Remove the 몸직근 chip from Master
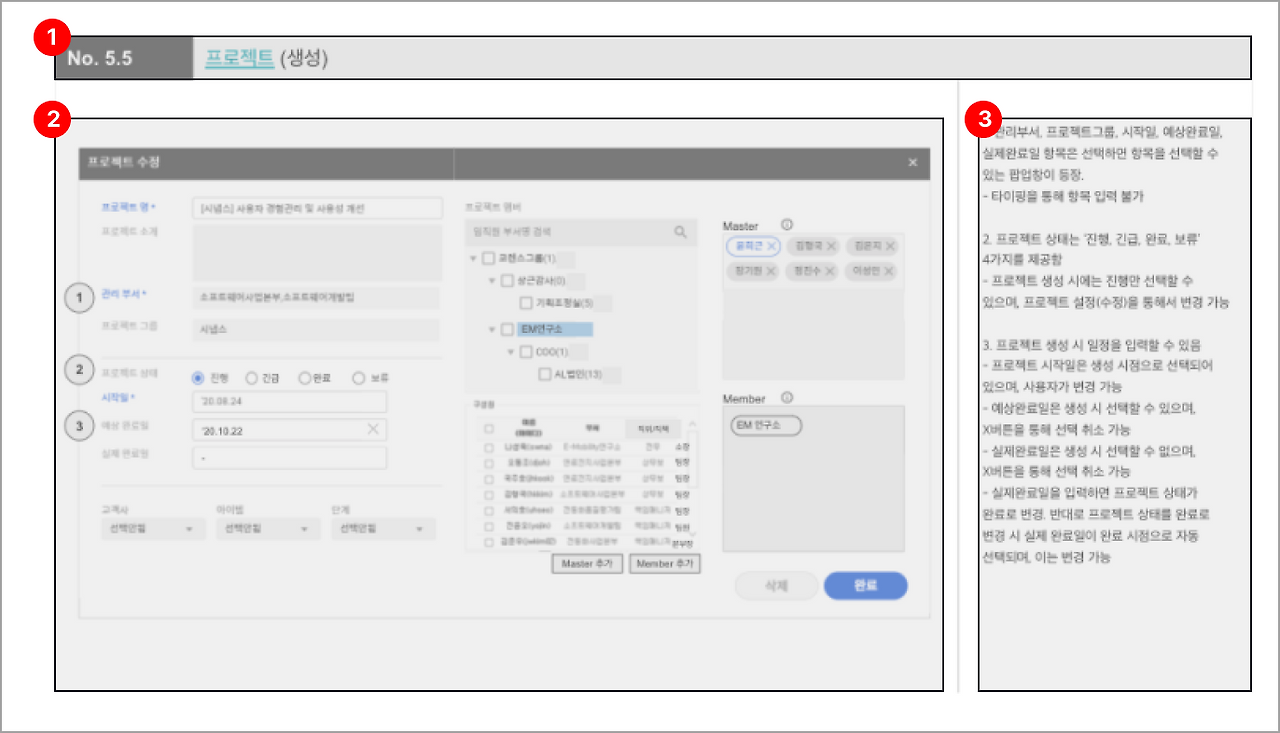This screenshot has height=733, width=1280. pos(771,246)
